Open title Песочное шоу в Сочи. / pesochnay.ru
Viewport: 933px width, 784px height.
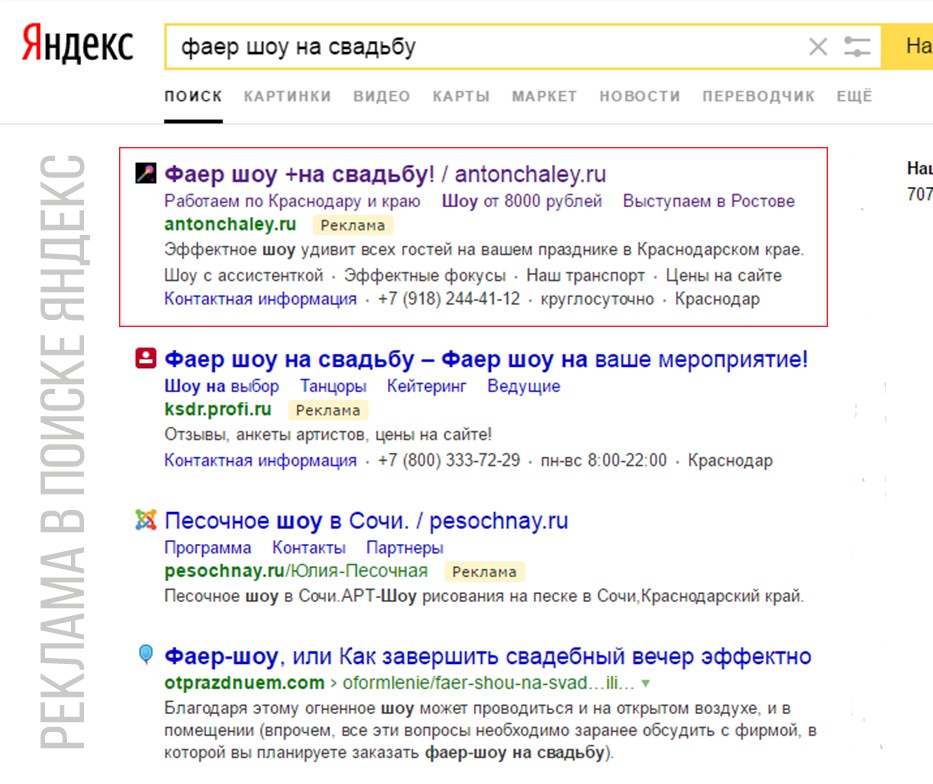[x=367, y=520]
